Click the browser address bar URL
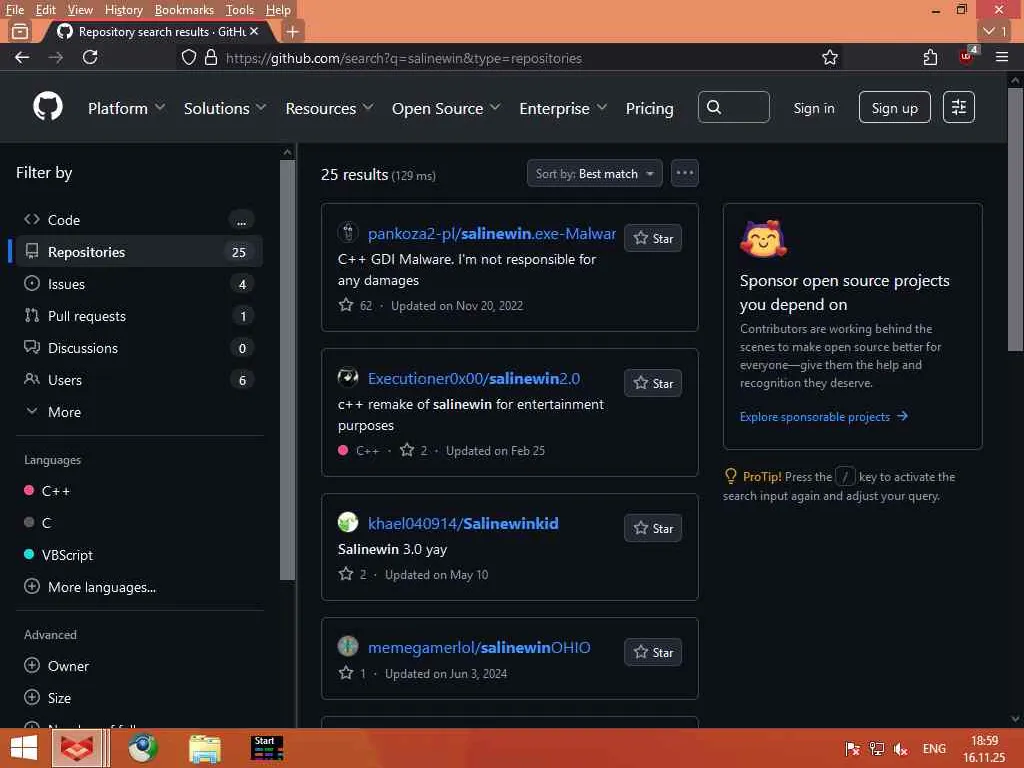 coord(404,58)
